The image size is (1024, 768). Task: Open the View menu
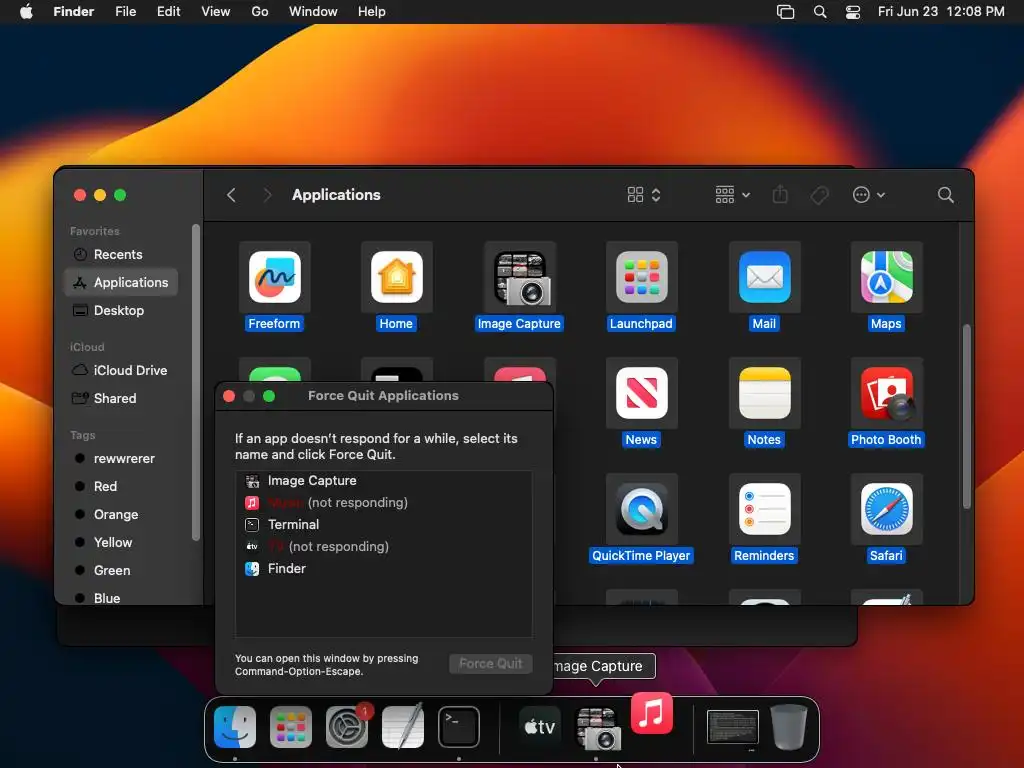216,12
